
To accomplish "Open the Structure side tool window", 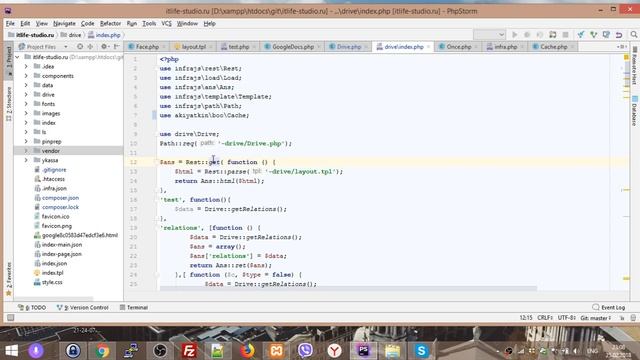I will 9,104.
